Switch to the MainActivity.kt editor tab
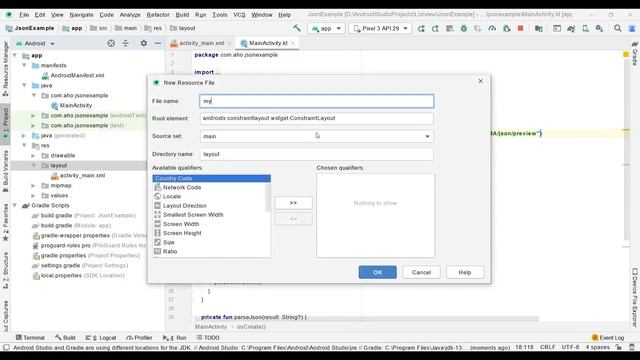 pyautogui.click(x=268, y=43)
